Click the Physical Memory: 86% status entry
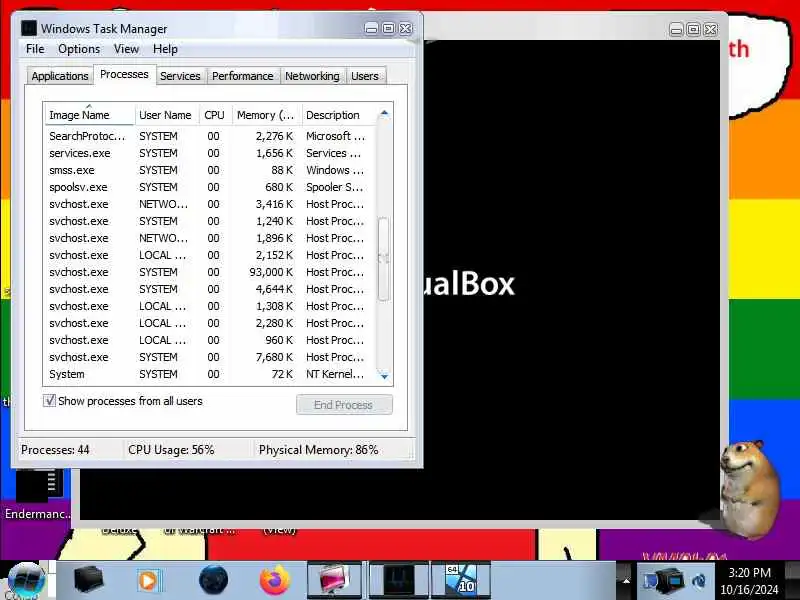 tap(319, 450)
